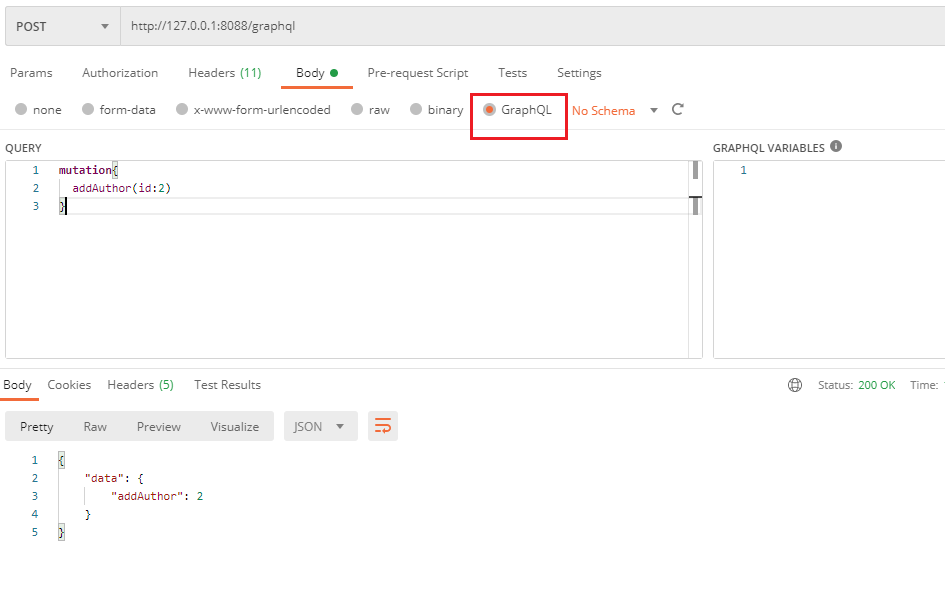Switch to the request Body tab
This screenshot has width=945, height=608.
(x=316, y=73)
